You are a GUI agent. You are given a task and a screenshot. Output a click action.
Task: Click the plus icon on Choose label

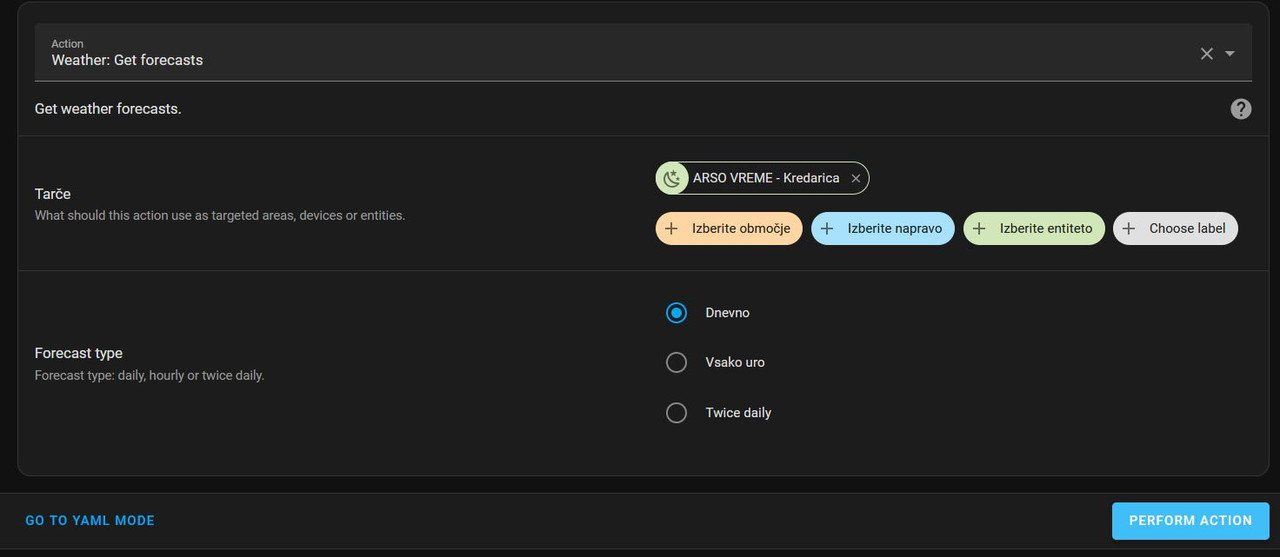click(1129, 228)
